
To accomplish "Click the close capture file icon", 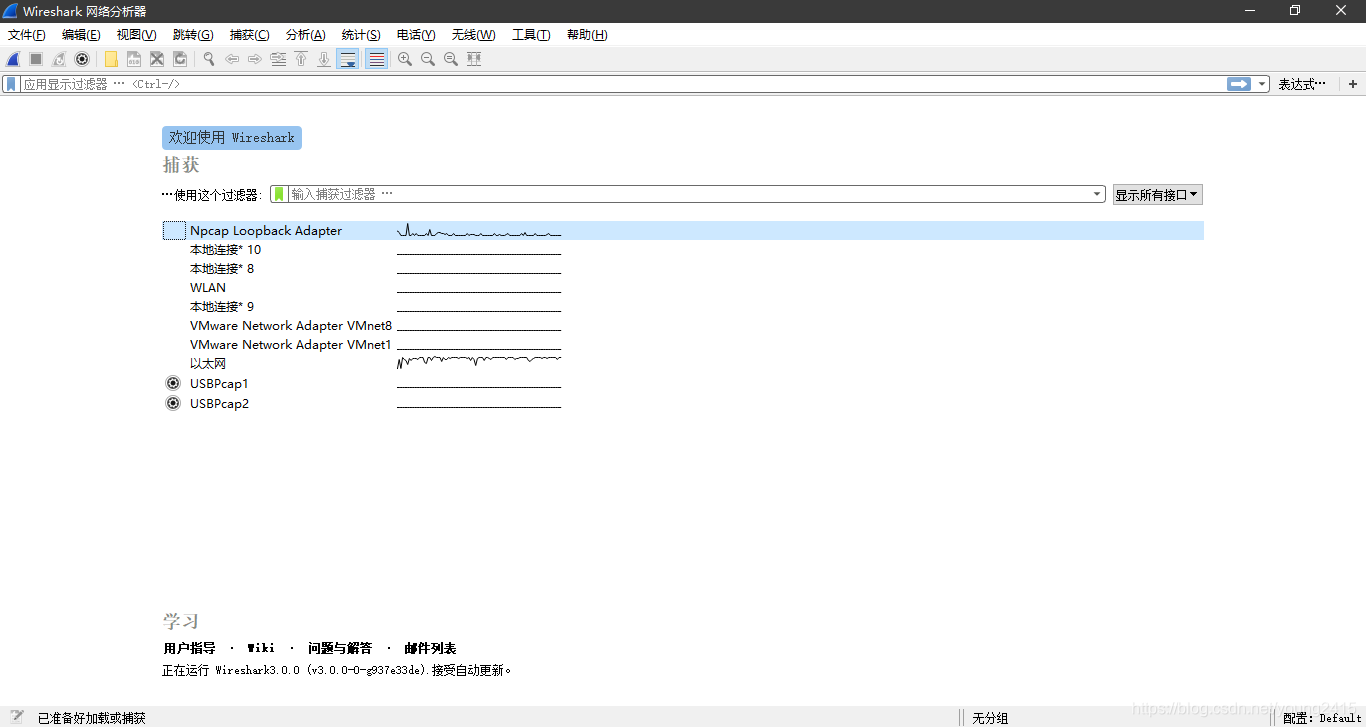I will [157, 59].
